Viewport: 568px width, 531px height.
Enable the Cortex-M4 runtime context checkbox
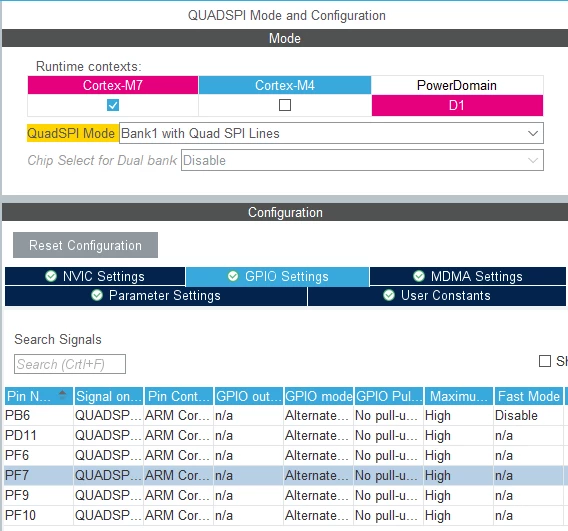285,105
